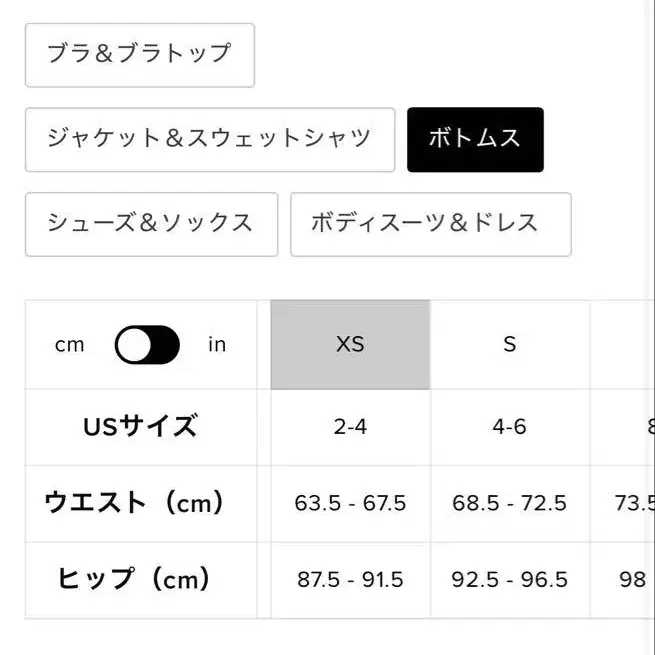Click the 68.5 - 72.5 waist cell
655x655 pixels.
510,503
